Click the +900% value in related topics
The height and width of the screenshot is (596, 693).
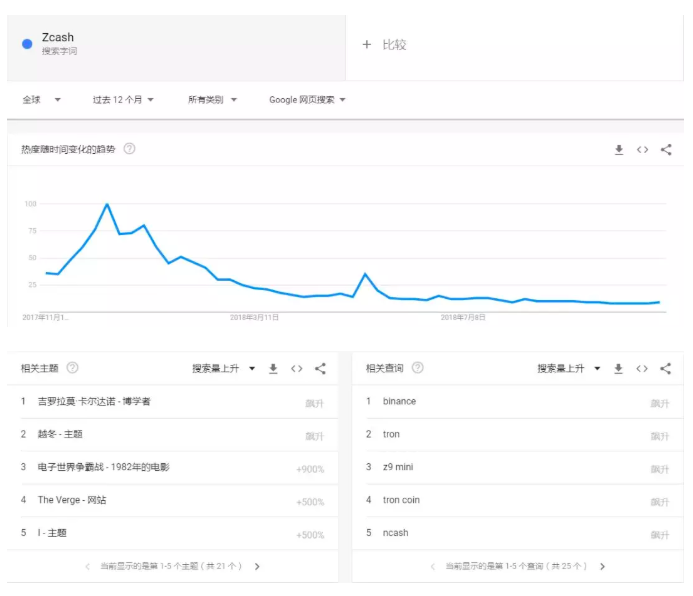(310, 469)
